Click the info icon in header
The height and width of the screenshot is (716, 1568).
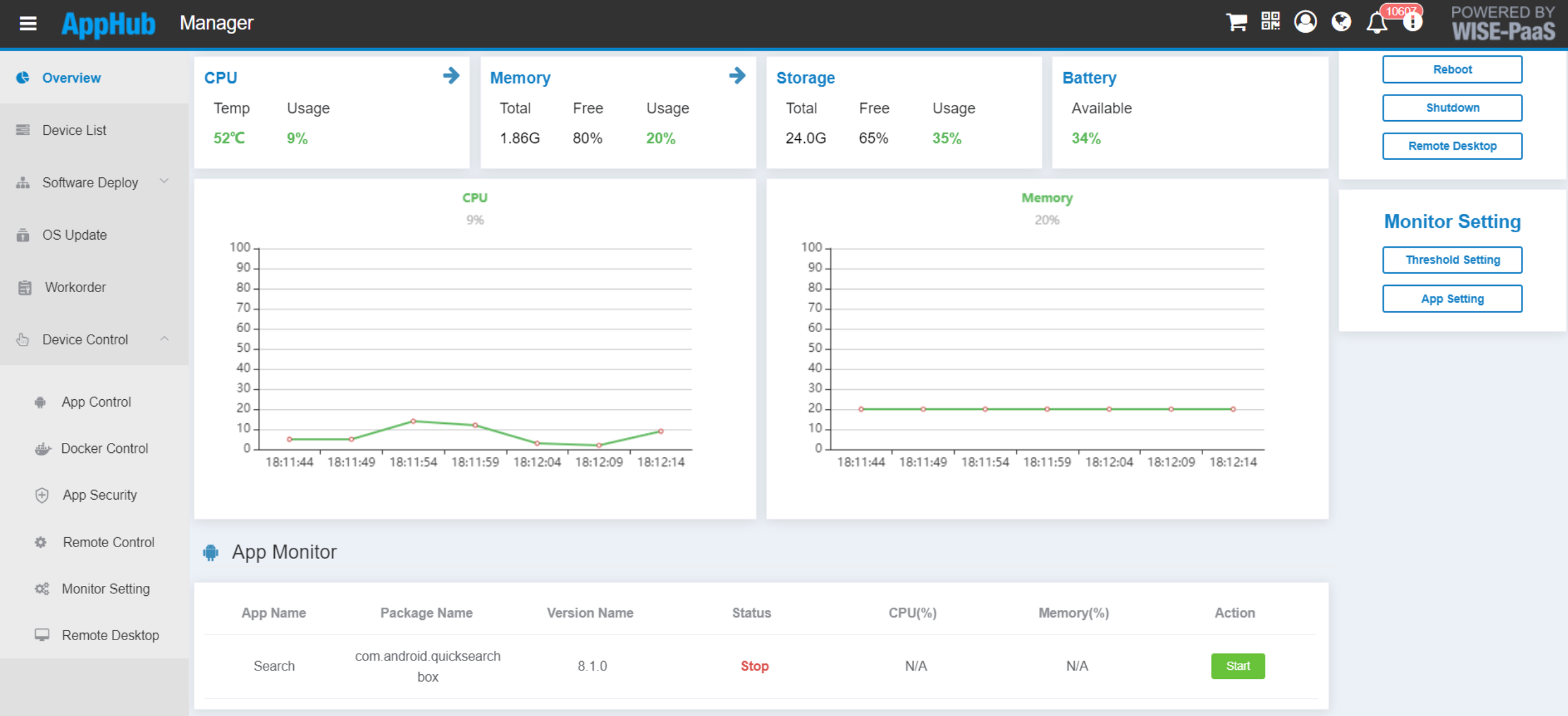pos(1413,23)
